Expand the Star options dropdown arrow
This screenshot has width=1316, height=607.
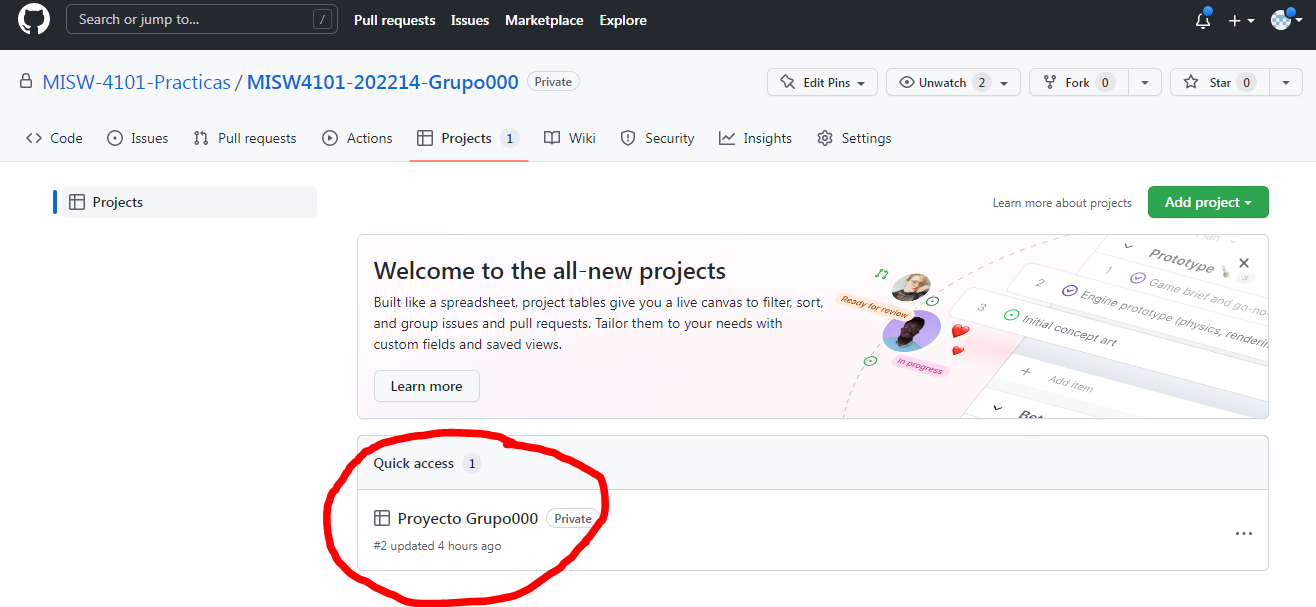tap(1286, 82)
